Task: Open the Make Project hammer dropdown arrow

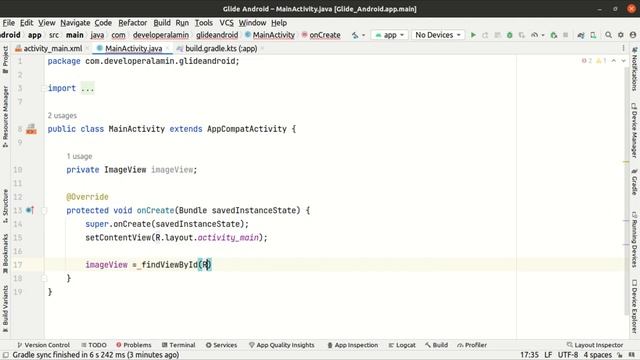Action: tap(363, 35)
